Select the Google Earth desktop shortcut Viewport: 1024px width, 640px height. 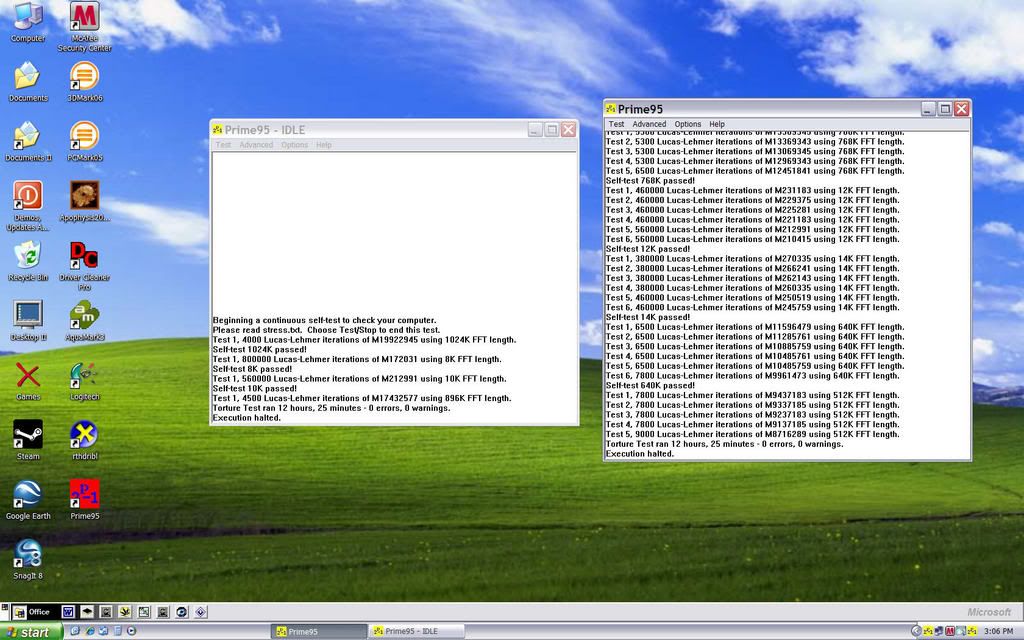[28, 500]
